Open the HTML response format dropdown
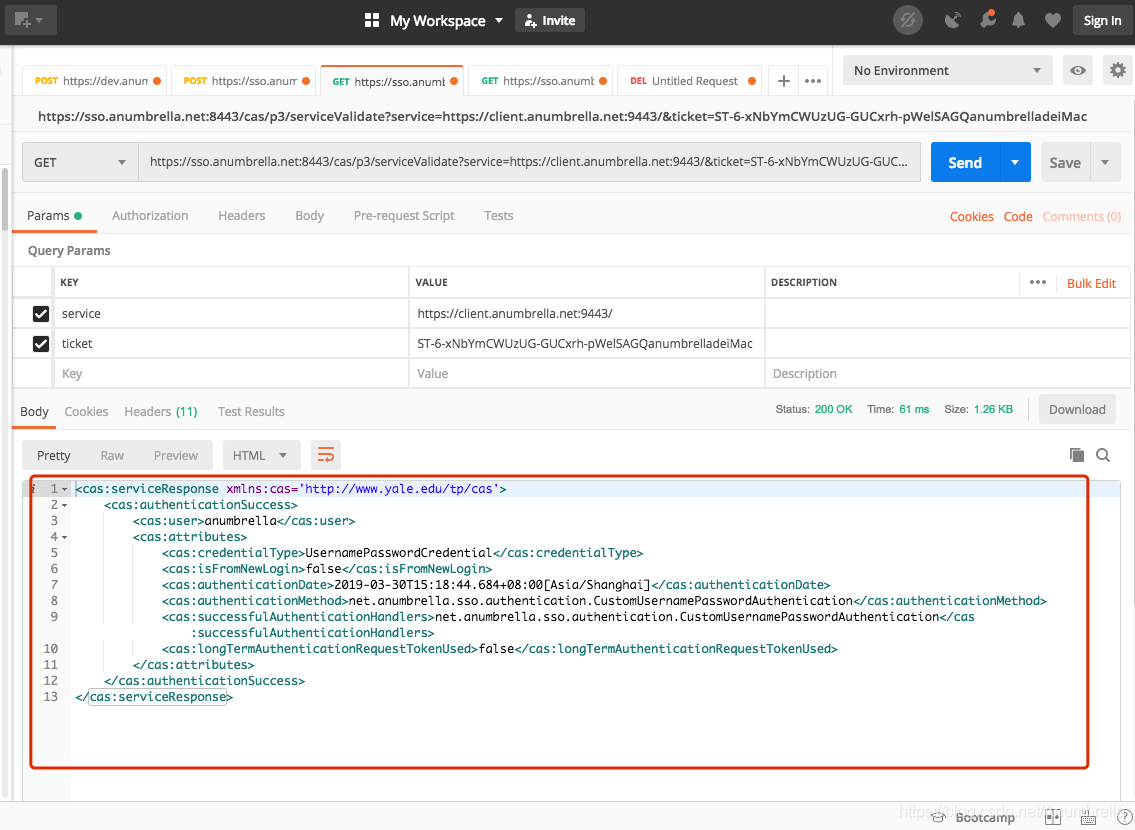Image resolution: width=1135 pixels, height=830 pixels. (x=261, y=455)
